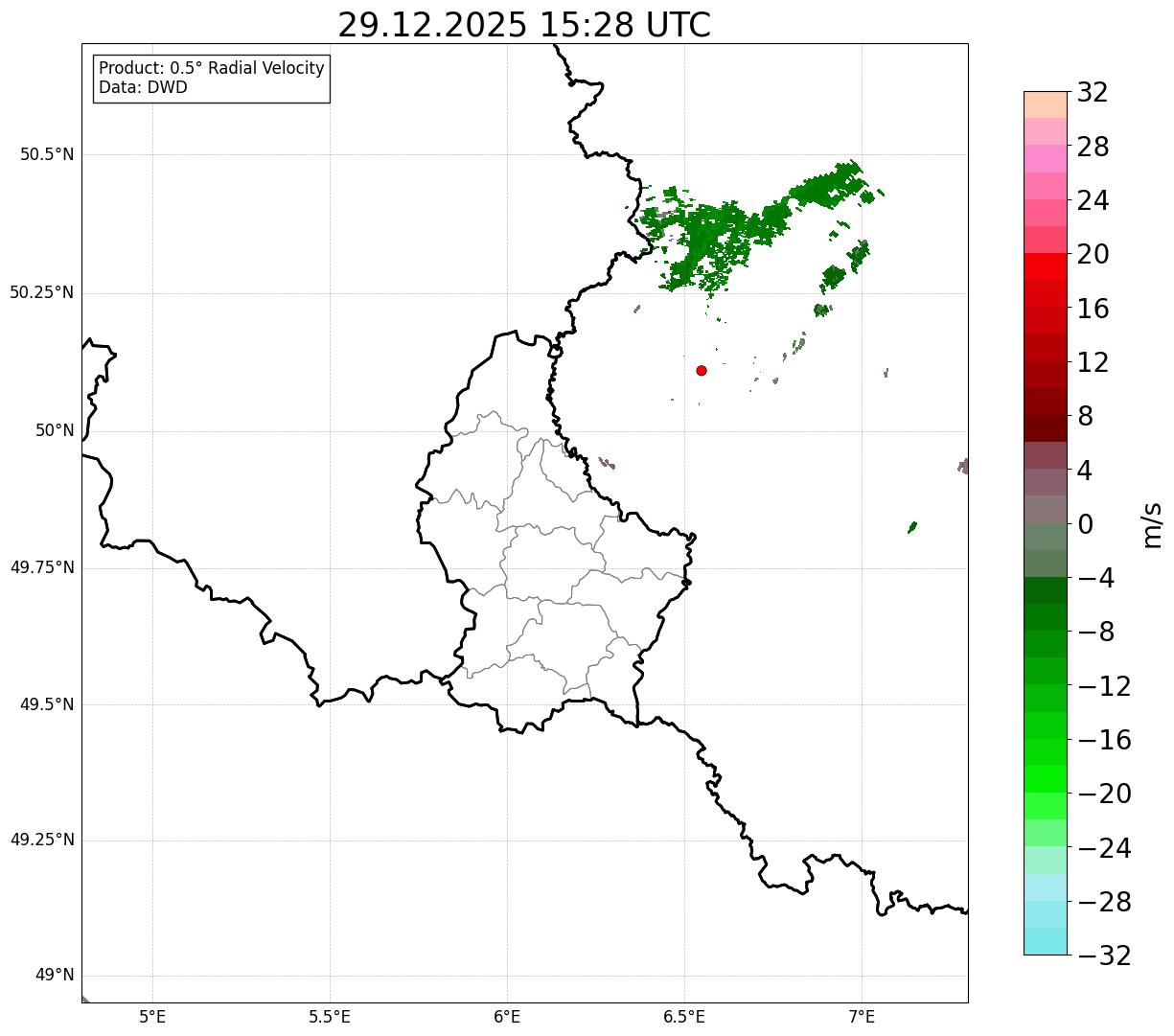Click the 'Product: 0.5° Radial Velocity' text
Screen dimensions: 1174x1036
(212, 69)
